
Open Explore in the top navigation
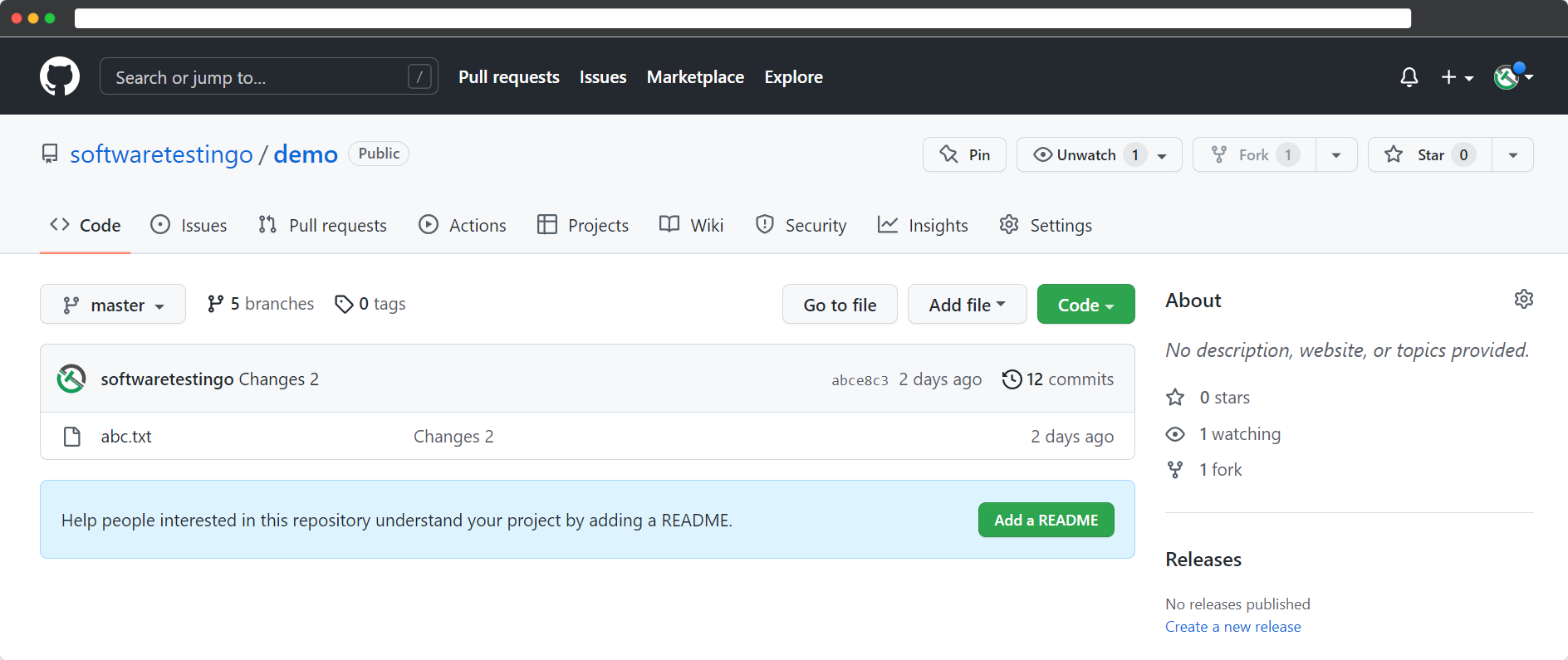tap(793, 77)
